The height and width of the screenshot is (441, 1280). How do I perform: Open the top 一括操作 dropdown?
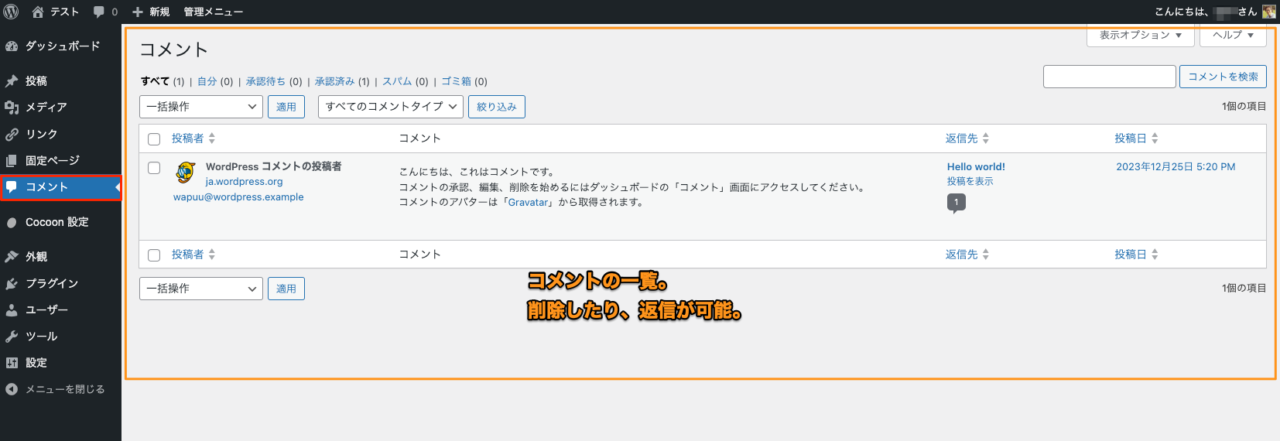click(x=201, y=106)
